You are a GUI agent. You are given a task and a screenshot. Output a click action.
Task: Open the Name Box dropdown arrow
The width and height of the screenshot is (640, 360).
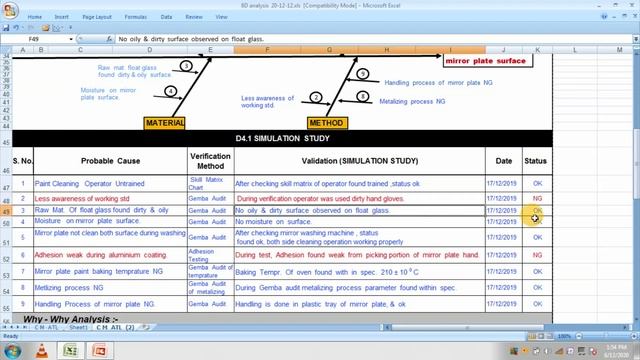point(71,39)
